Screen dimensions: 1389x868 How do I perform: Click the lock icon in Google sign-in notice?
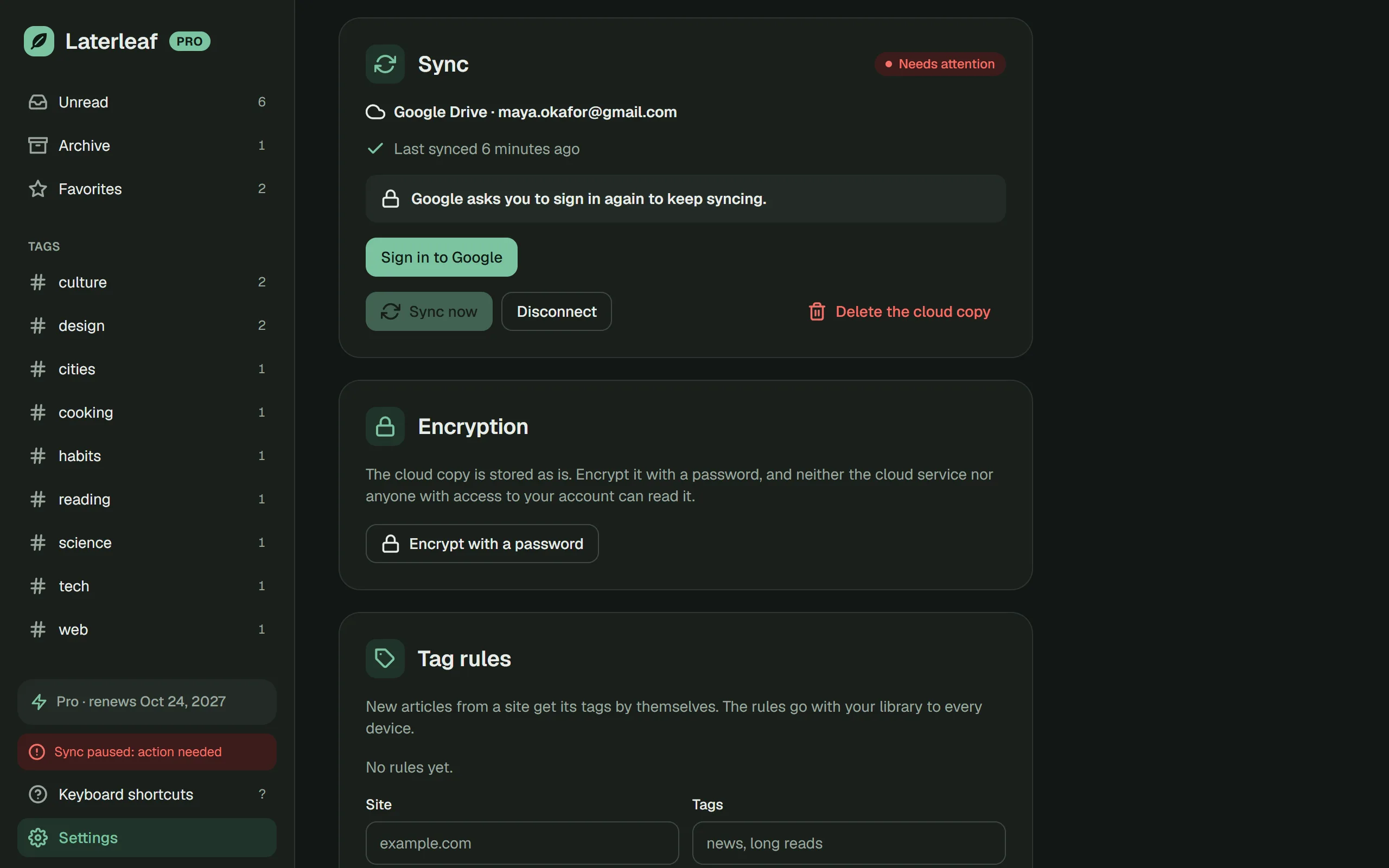(x=390, y=199)
